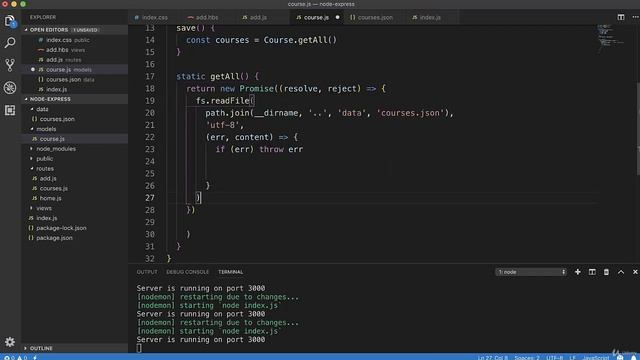Select the terminal instance dropdown '1: node'
Viewport: 640px width, 360px height.
531,272
